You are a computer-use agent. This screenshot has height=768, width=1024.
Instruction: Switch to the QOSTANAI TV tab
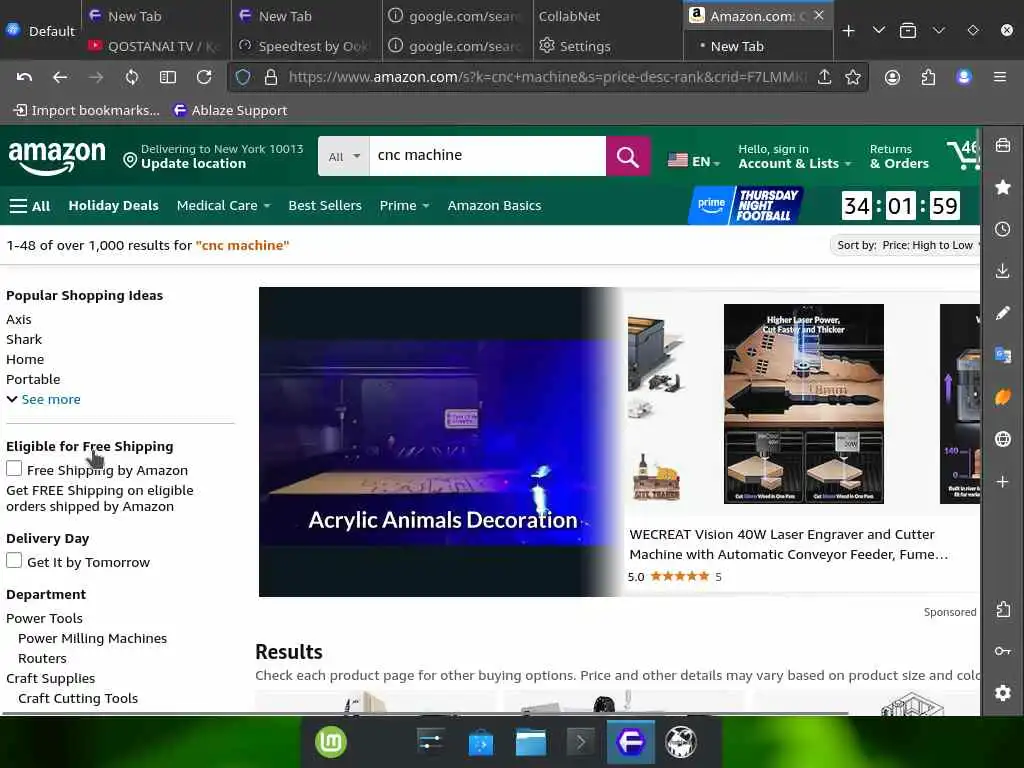coord(154,46)
